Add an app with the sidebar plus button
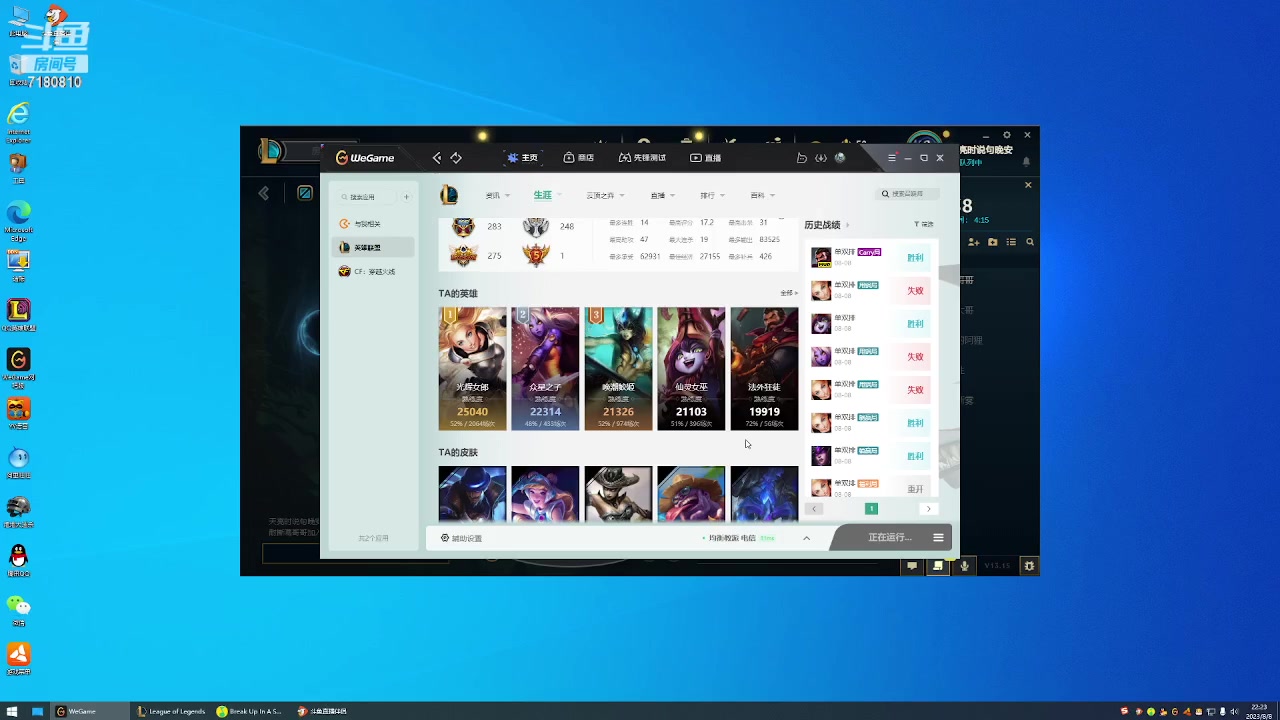The width and height of the screenshot is (1280, 720). click(406, 197)
